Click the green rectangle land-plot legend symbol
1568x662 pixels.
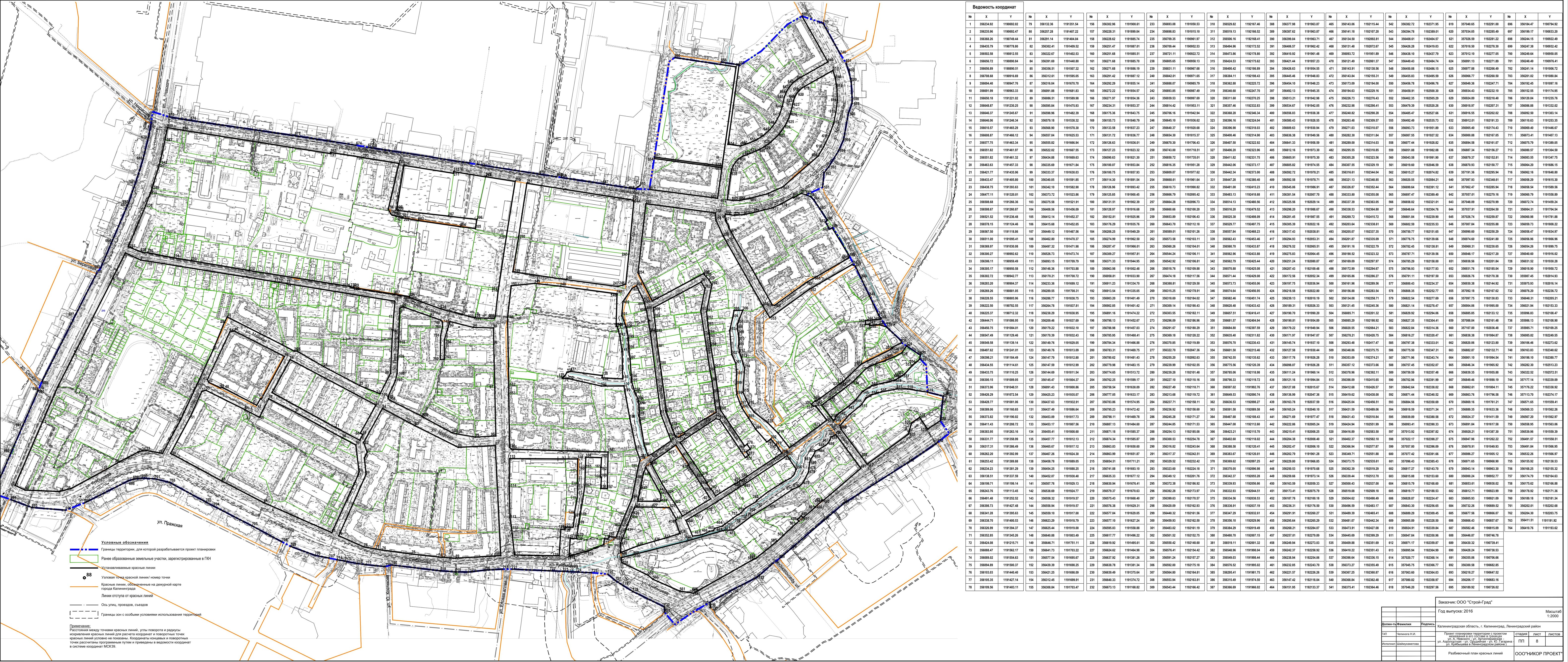click(x=84, y=559)
